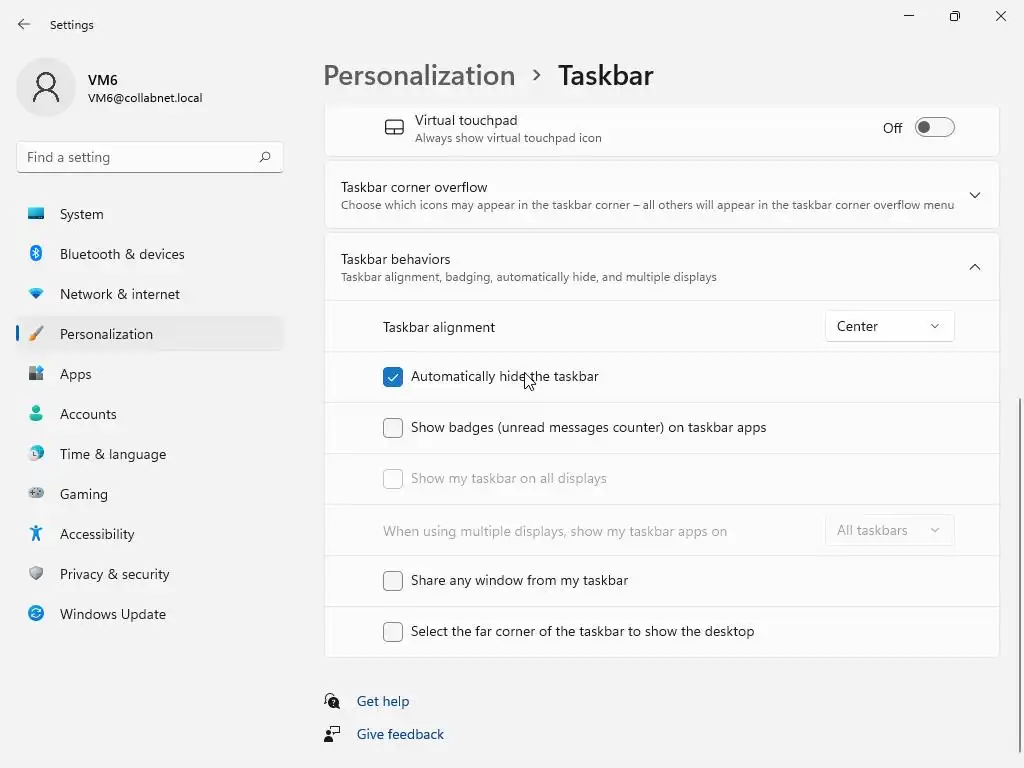Click the Accessibility figure icon
This screenshot has width=1024, height=768.
[36, 534]
